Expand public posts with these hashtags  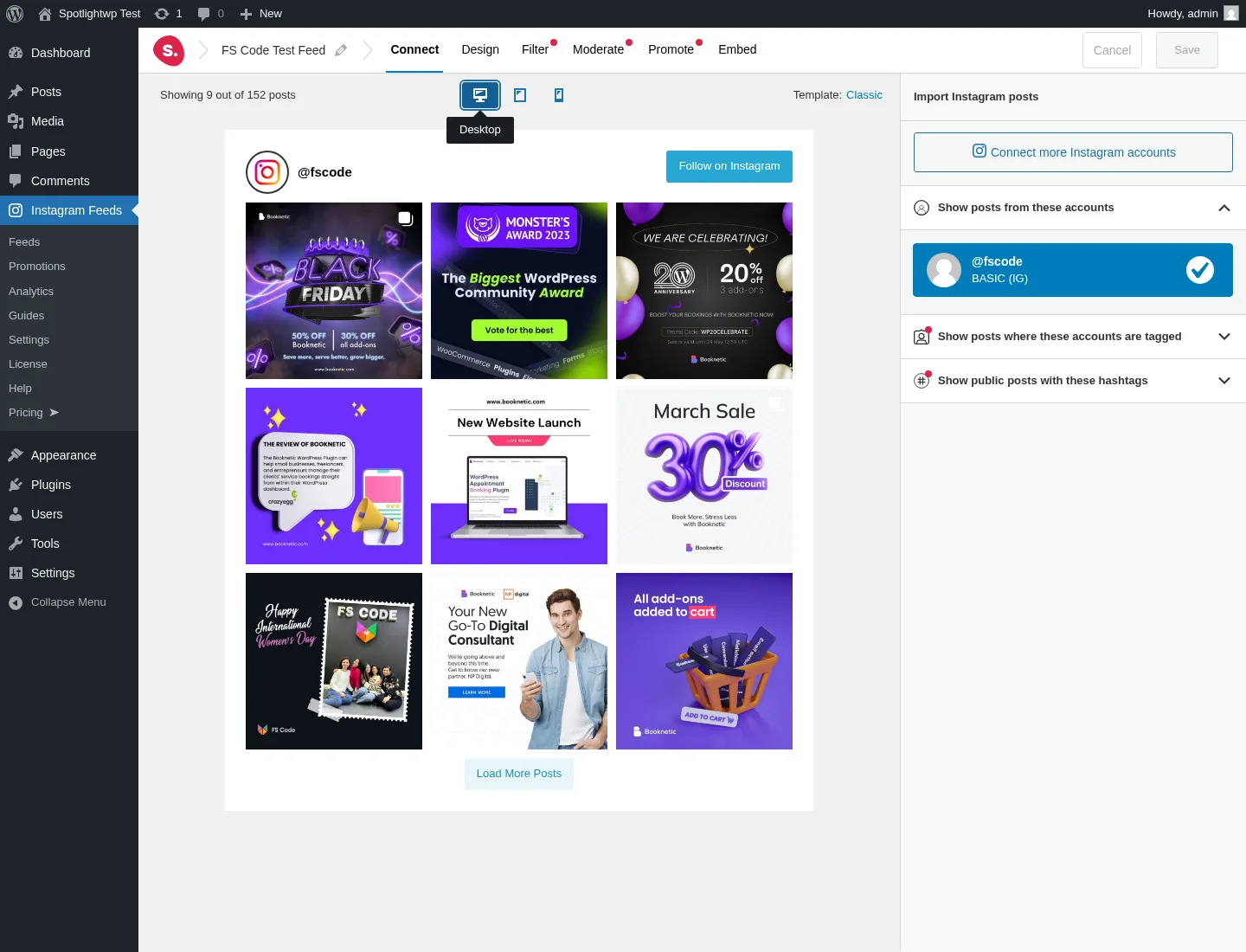[1224, 381]
